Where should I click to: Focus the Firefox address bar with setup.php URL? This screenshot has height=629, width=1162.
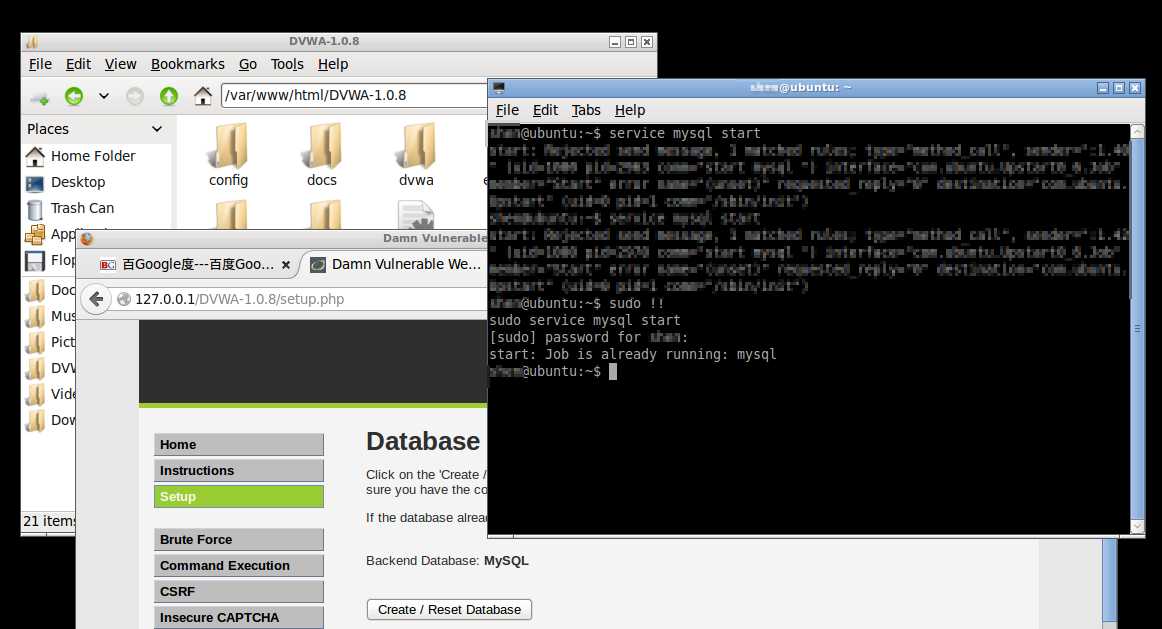[300, 299]
